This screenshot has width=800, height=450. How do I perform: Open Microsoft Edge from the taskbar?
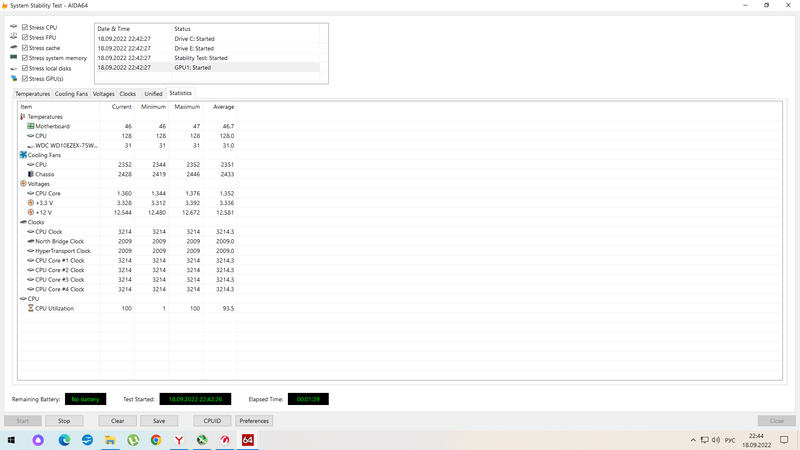point(64,440)
